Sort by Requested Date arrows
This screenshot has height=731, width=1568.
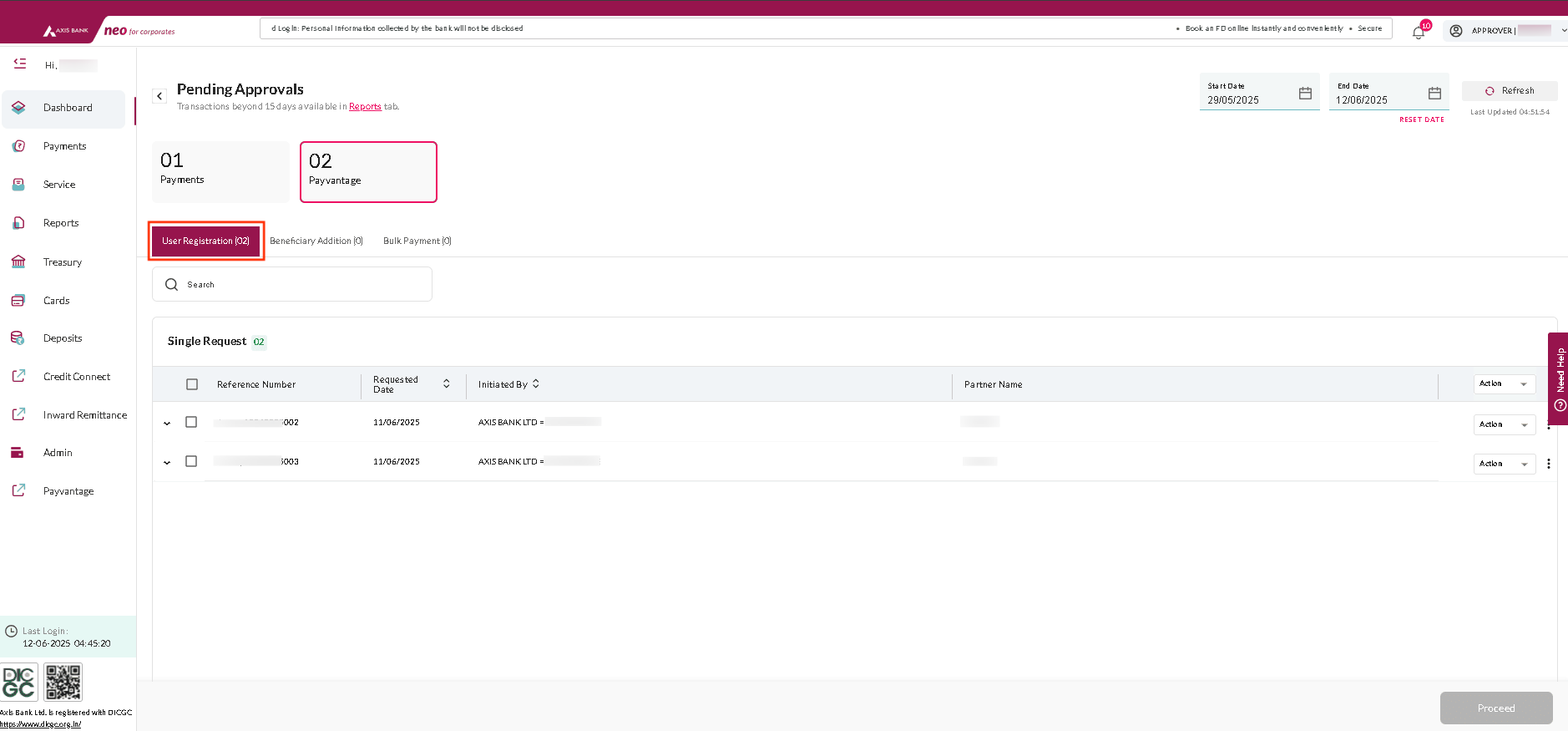(x=447, y=383)
